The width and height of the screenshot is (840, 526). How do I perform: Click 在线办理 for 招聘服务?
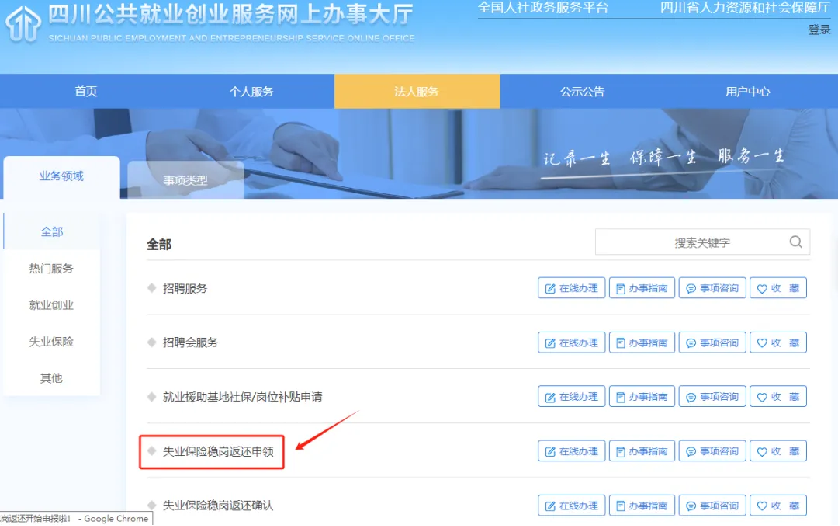click(572, 288)
